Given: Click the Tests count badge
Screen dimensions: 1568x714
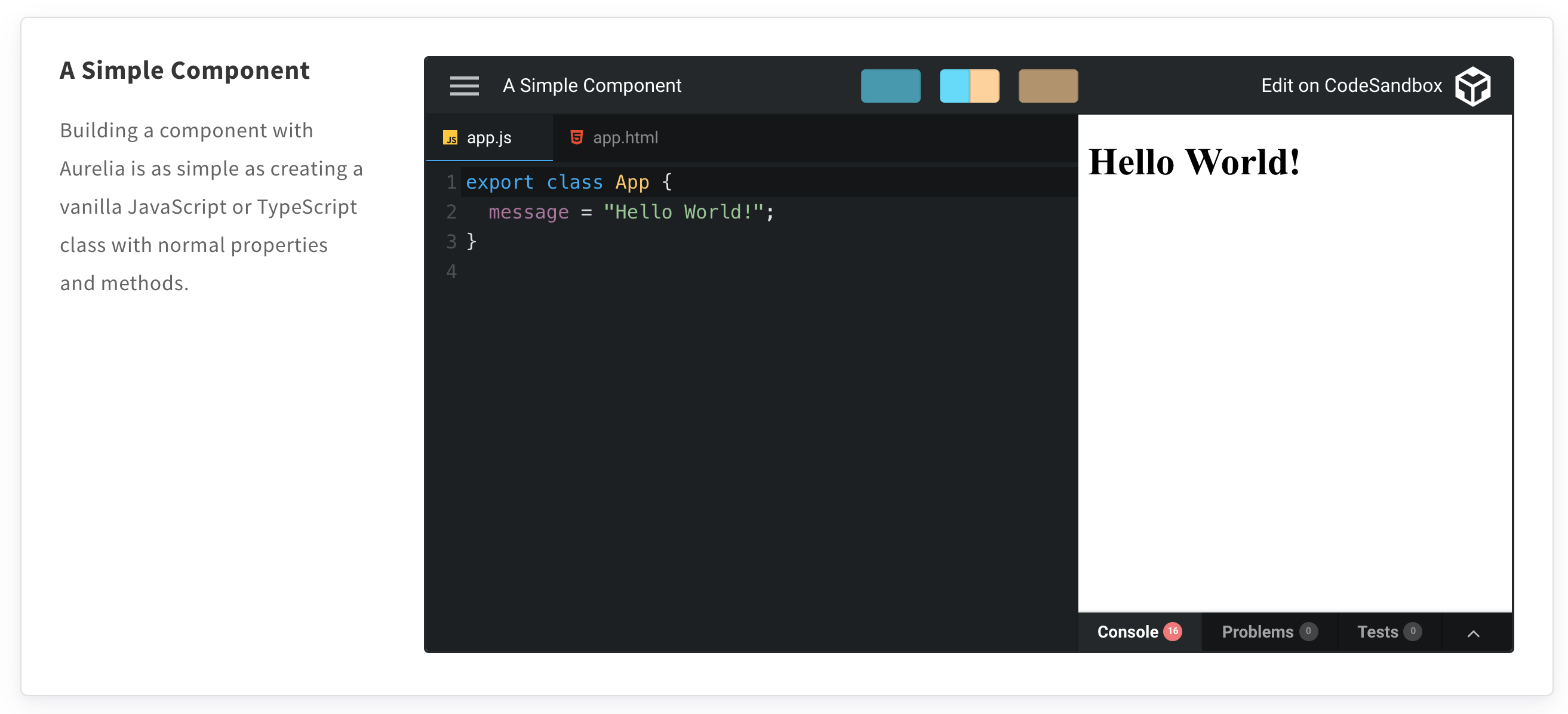Looking at the screenshot, I should tap(1412, 631).
